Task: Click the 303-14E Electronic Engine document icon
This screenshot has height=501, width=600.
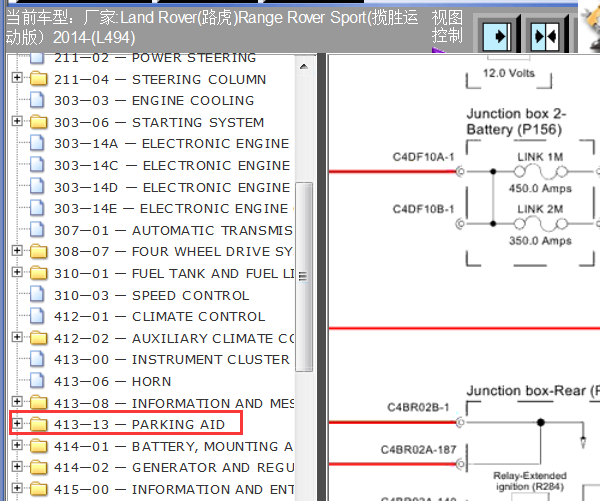Action: pyautogui.click(x=37, y=208)
